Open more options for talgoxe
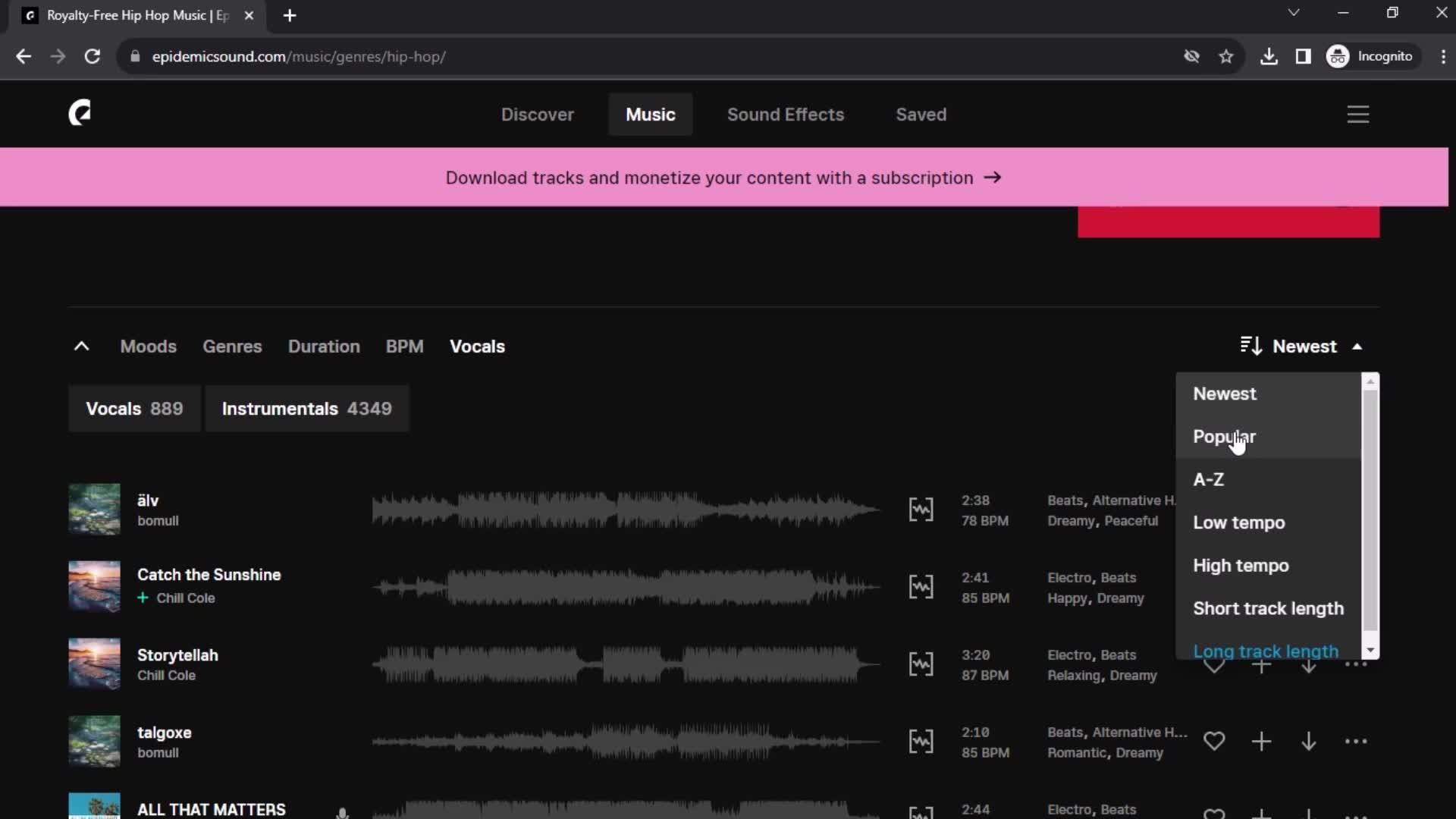Image resolution: width=1456 pixels, height=819 pixels. coord(1356,742)
